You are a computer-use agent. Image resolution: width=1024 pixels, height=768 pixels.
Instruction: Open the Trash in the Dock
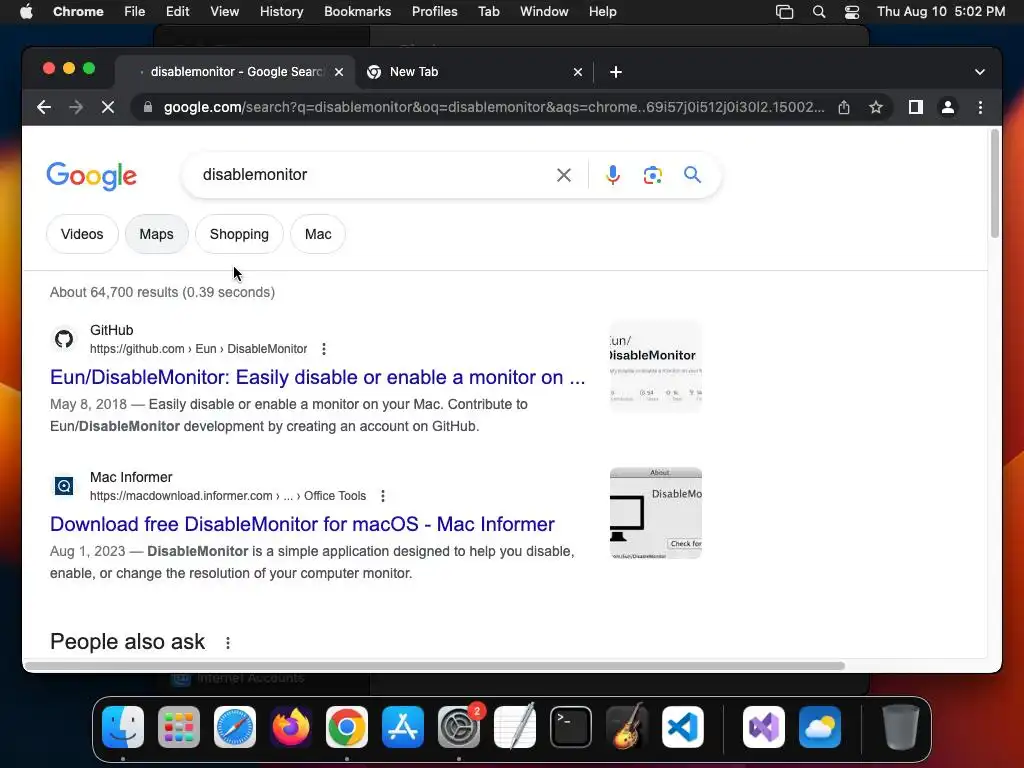901,727
